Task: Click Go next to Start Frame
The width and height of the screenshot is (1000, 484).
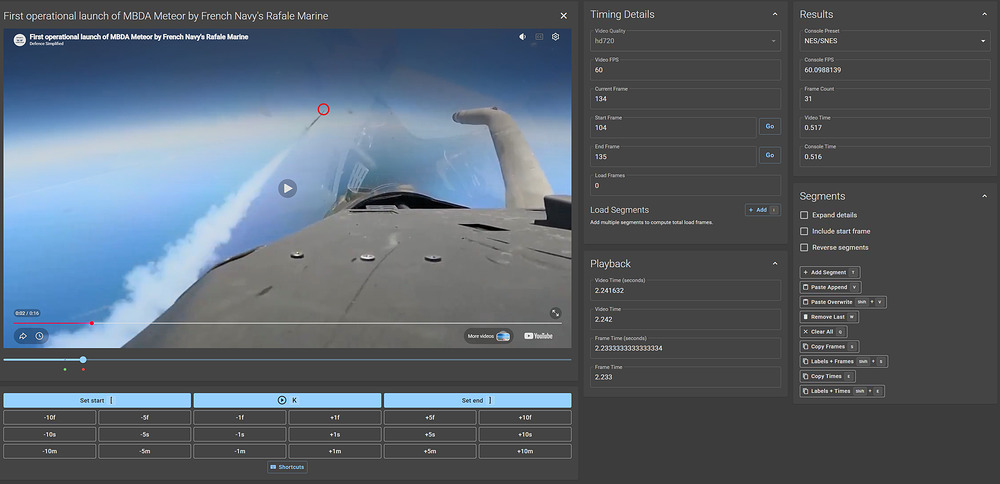Action: pos(770,126)
